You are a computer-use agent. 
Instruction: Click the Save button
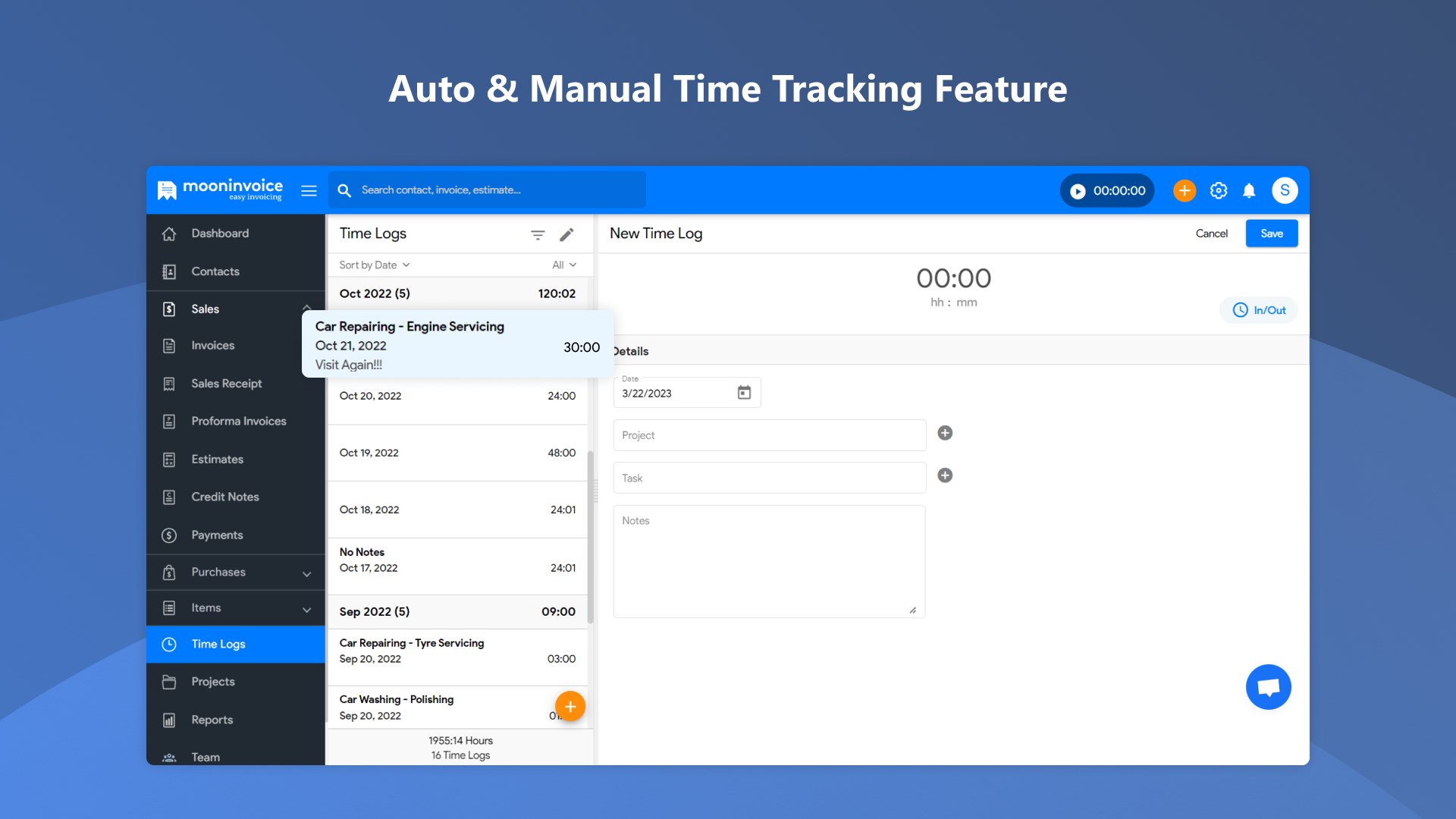(x=1272, y=234)
